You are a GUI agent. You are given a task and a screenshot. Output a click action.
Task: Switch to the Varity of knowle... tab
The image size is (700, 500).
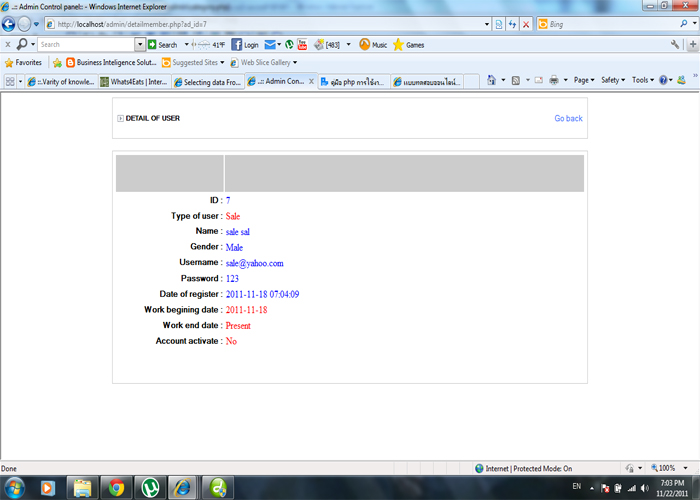(x=61, y=82)
